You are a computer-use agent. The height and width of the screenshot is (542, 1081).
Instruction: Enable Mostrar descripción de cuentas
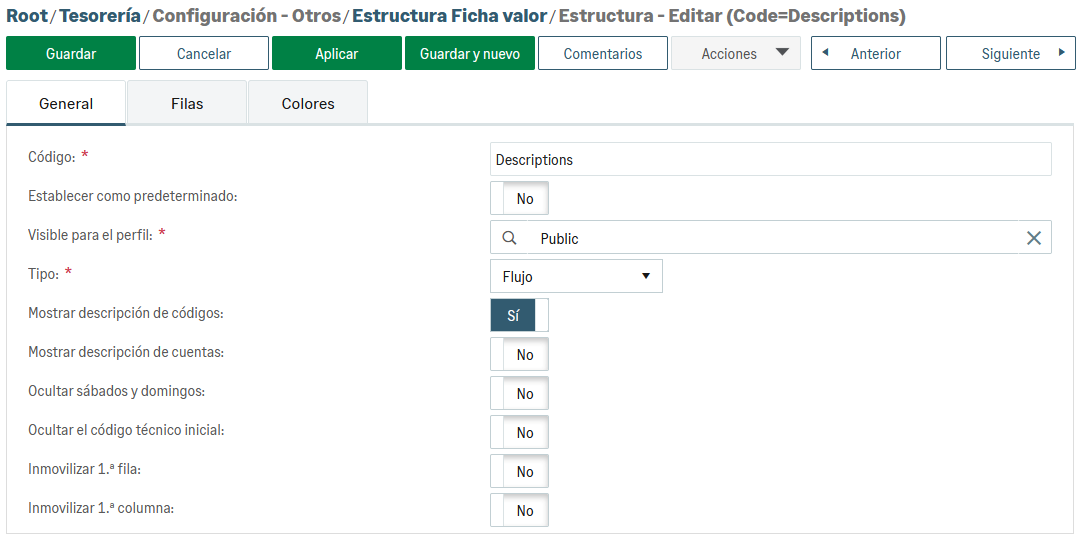pyautogui.click(x=519, y=354)
